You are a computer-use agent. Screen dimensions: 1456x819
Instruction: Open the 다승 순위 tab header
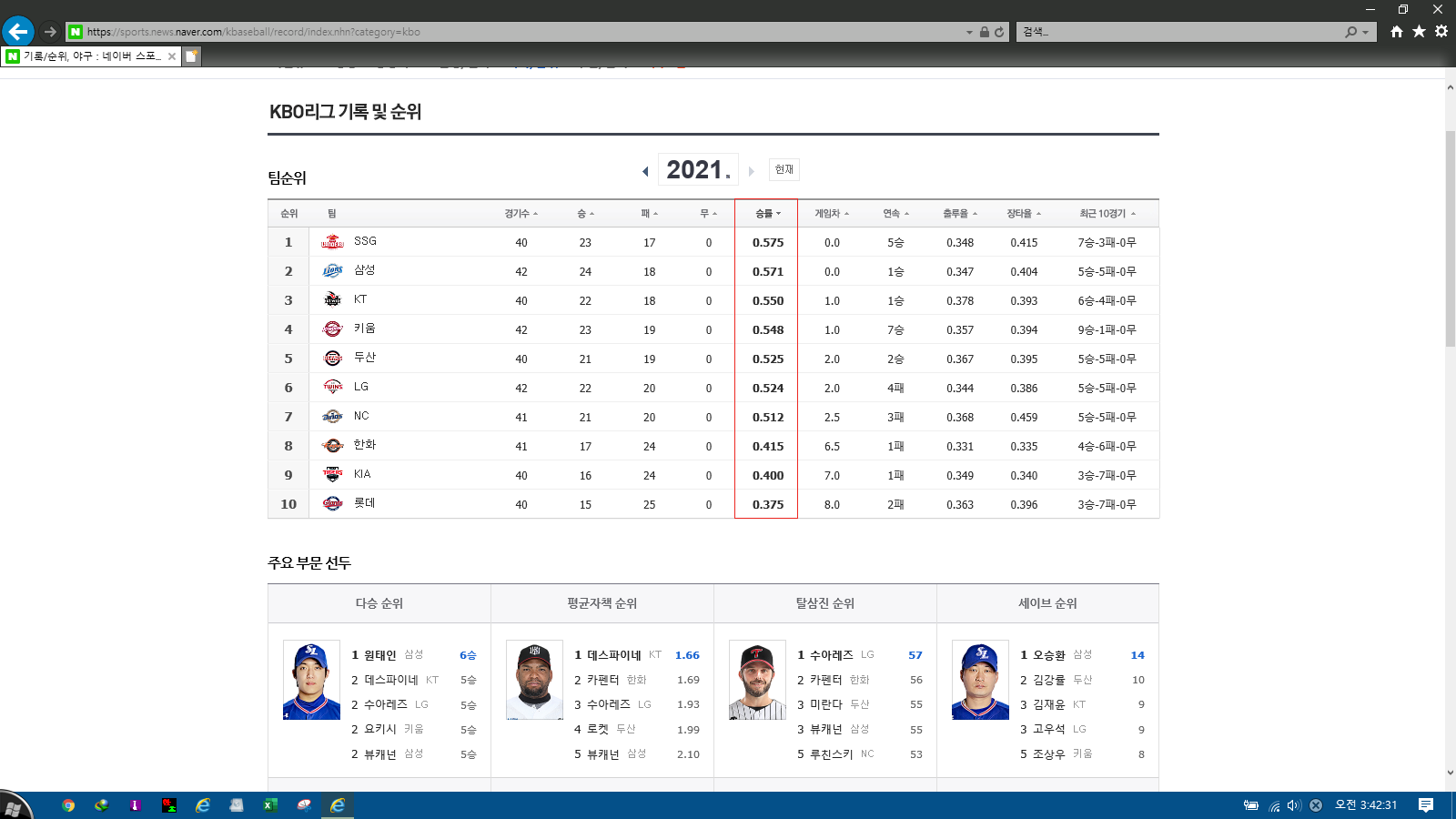pyautogui.click(x=379, y=603)
